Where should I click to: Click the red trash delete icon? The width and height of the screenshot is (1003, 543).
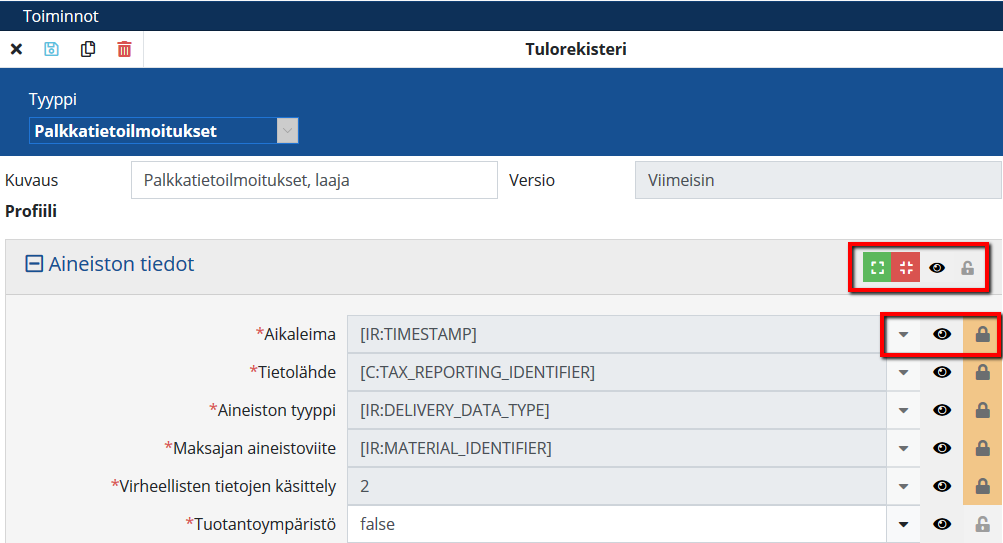(x=124, y=49)
